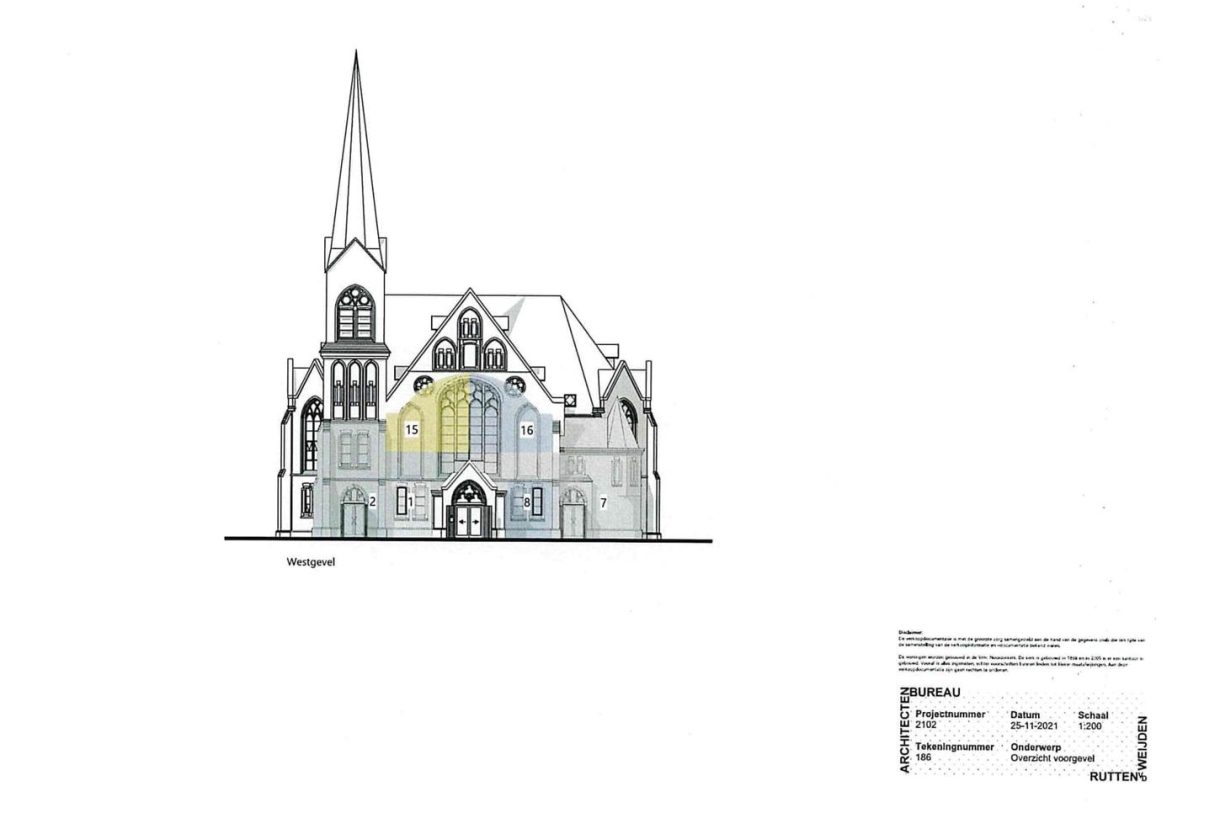Image resolution: width=1220 pixels, height=813 pixels.
Task: Select unit label 16 on the facade
Action: (x=527, y=429)
